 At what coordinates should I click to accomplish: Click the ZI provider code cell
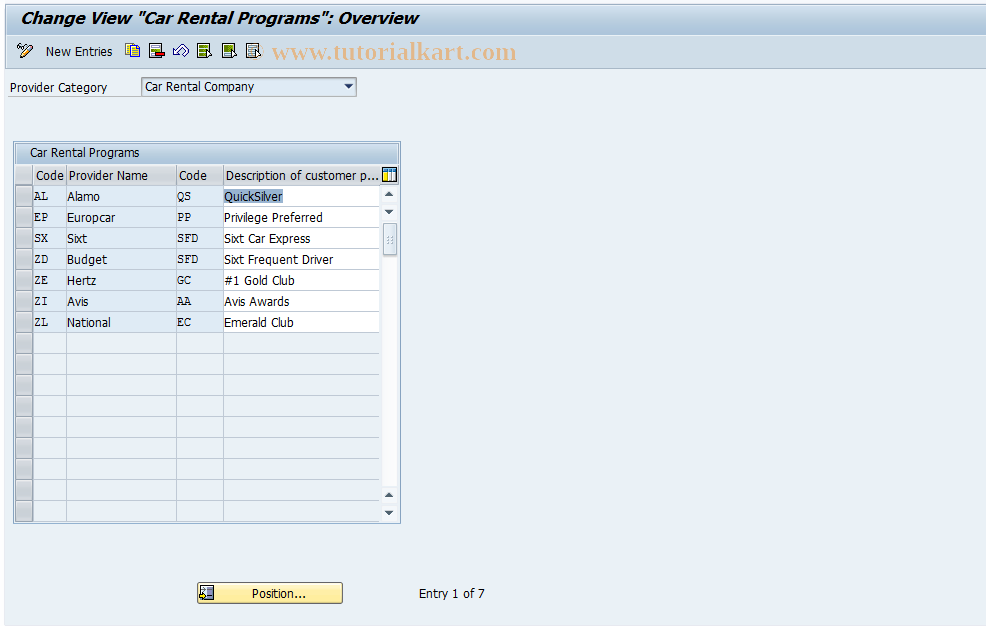[x=50, y=301]
